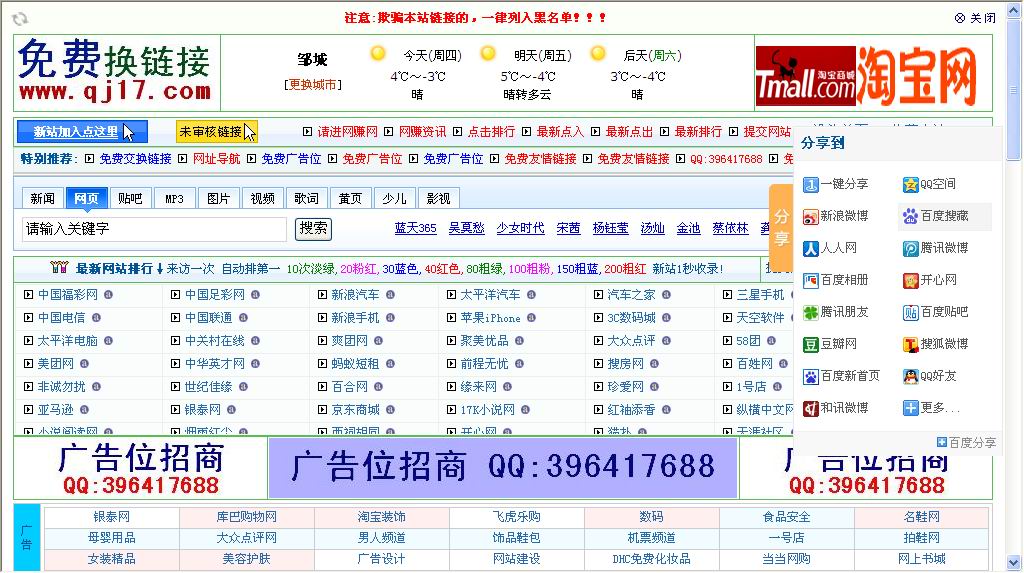The width and height of the screenshot is (1024, 573).
Task: Click the 百度相册 icon
Action: coord(810,281)
